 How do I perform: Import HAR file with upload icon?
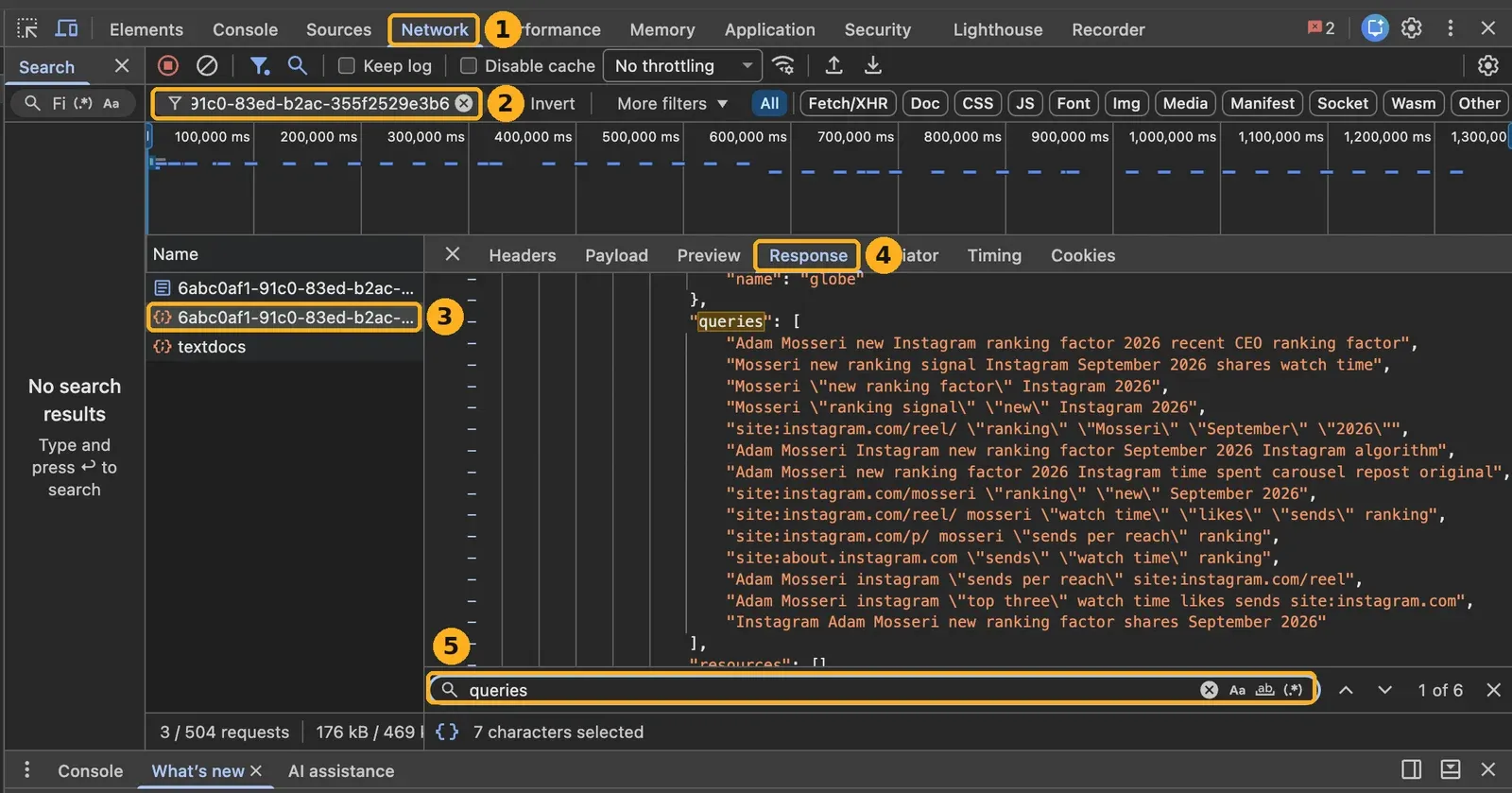(833, 65)
